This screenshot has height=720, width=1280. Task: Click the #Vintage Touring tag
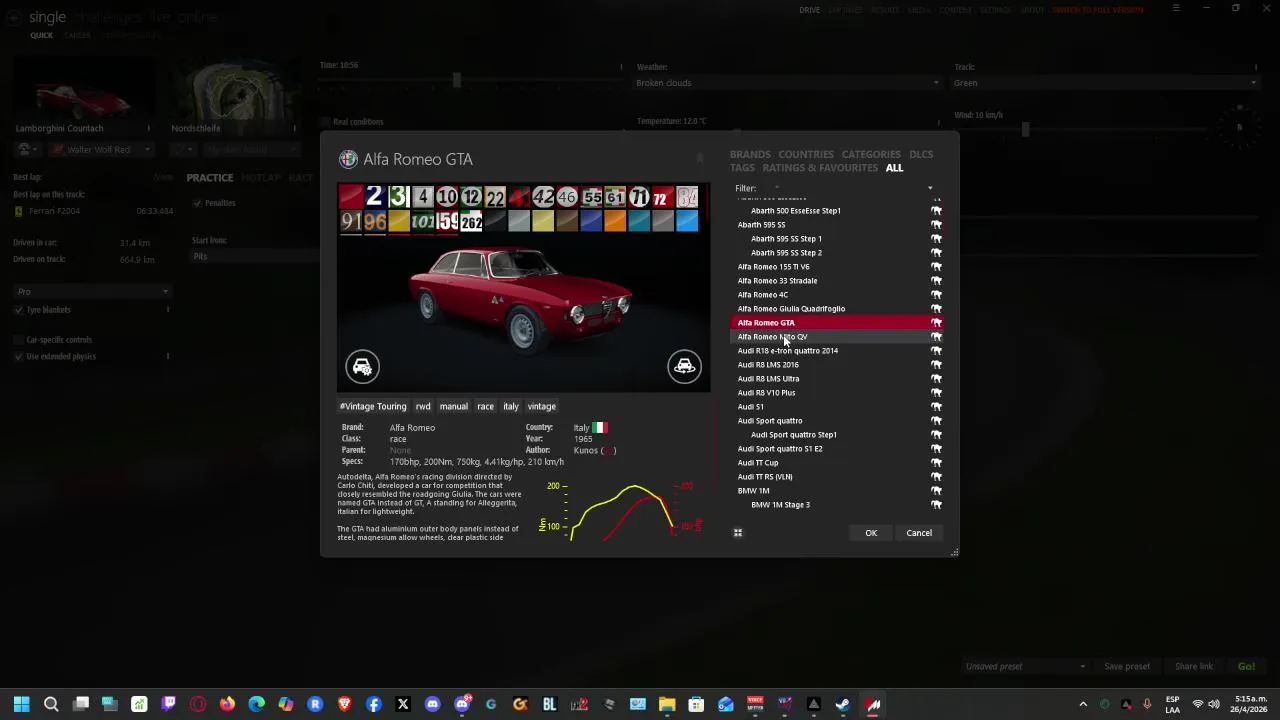click(x=373, y=407)
